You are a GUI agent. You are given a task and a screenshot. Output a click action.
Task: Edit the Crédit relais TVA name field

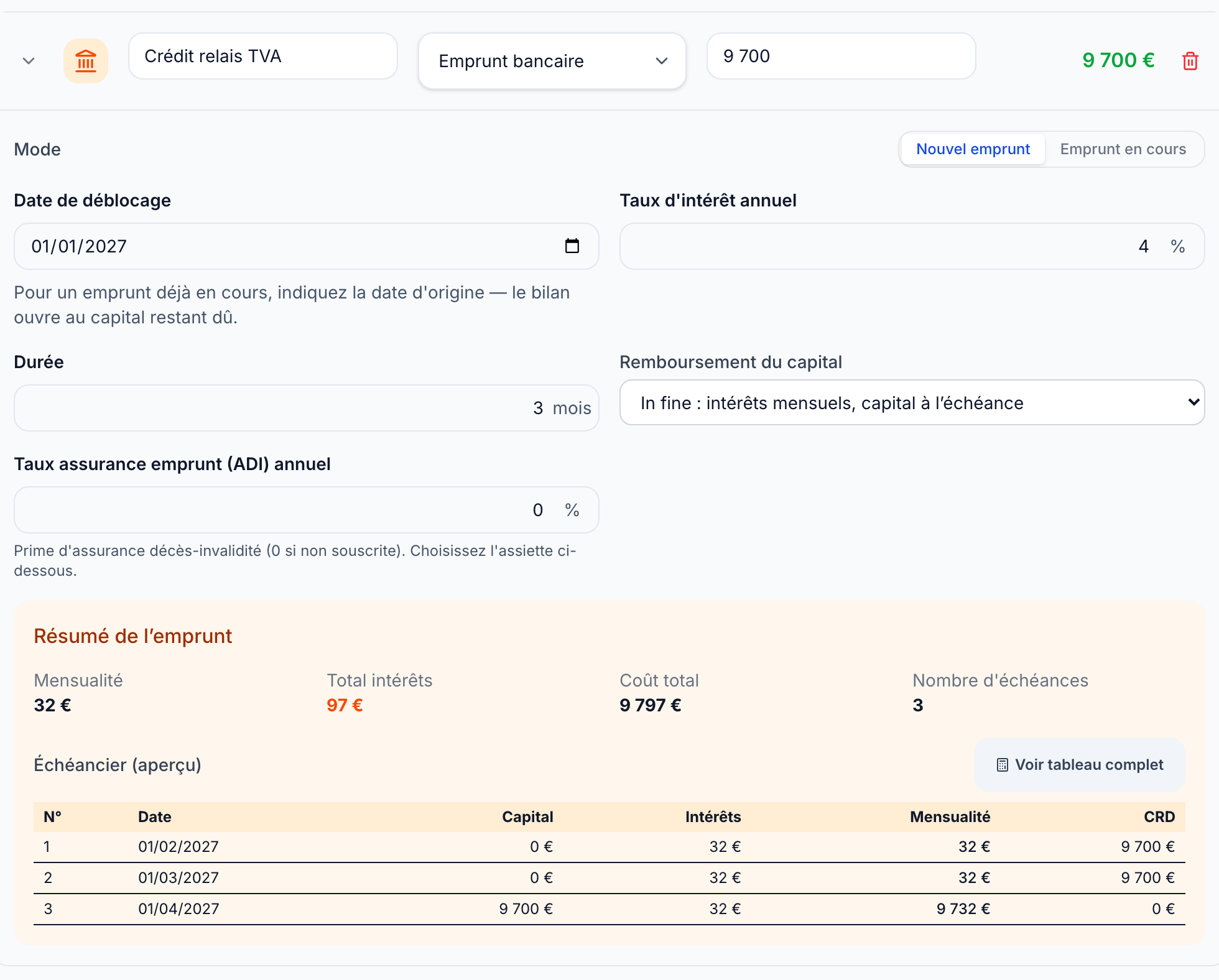click(263, 56)
